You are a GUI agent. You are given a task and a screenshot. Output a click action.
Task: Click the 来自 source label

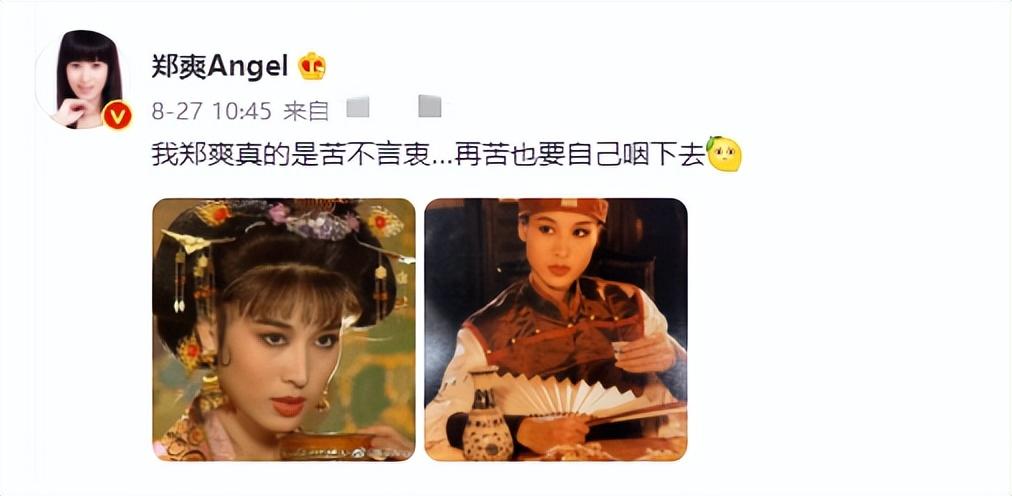[x=306, y=111]
